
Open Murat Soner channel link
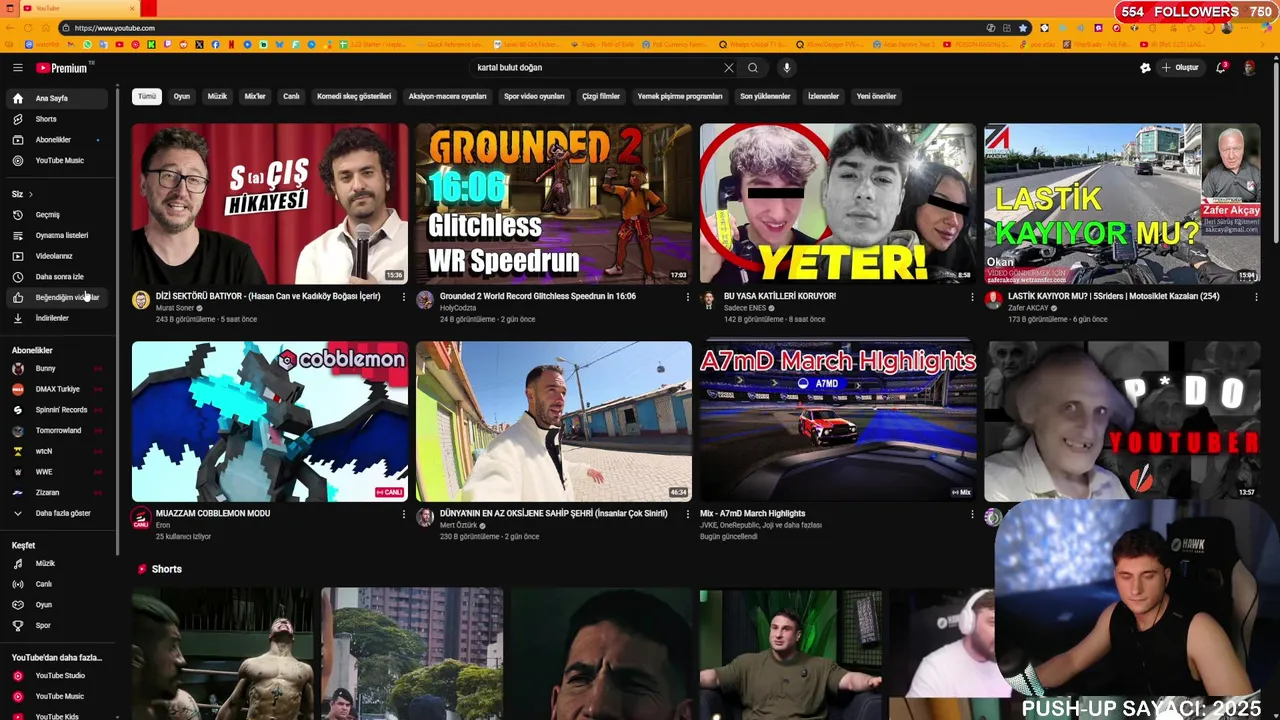(175, 308)
